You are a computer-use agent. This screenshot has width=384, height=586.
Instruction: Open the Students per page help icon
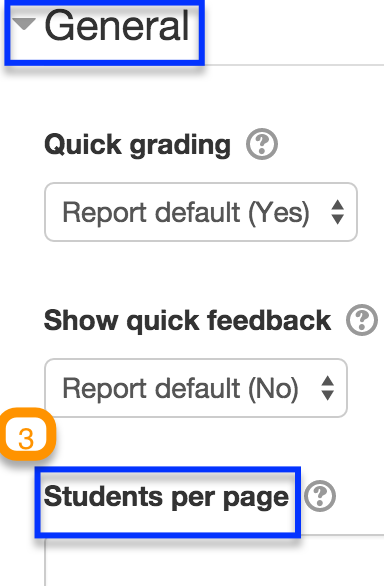tap(320, 496)
